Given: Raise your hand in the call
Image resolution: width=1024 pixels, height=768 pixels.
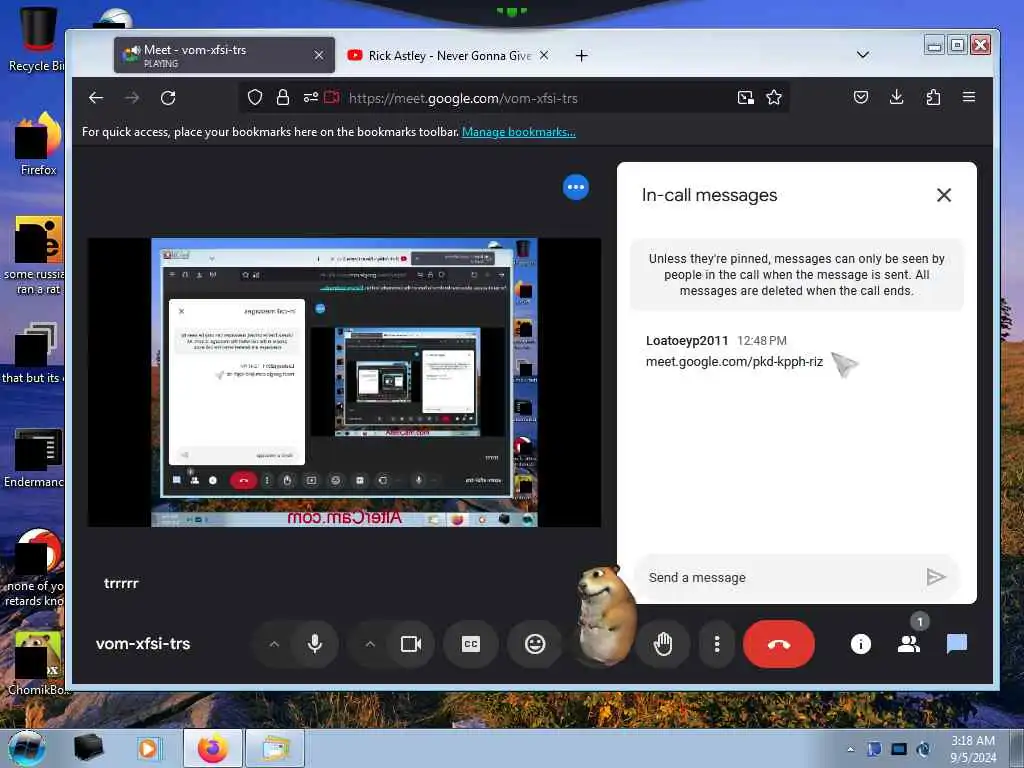Looking at the screenshot, I should 663,644.
